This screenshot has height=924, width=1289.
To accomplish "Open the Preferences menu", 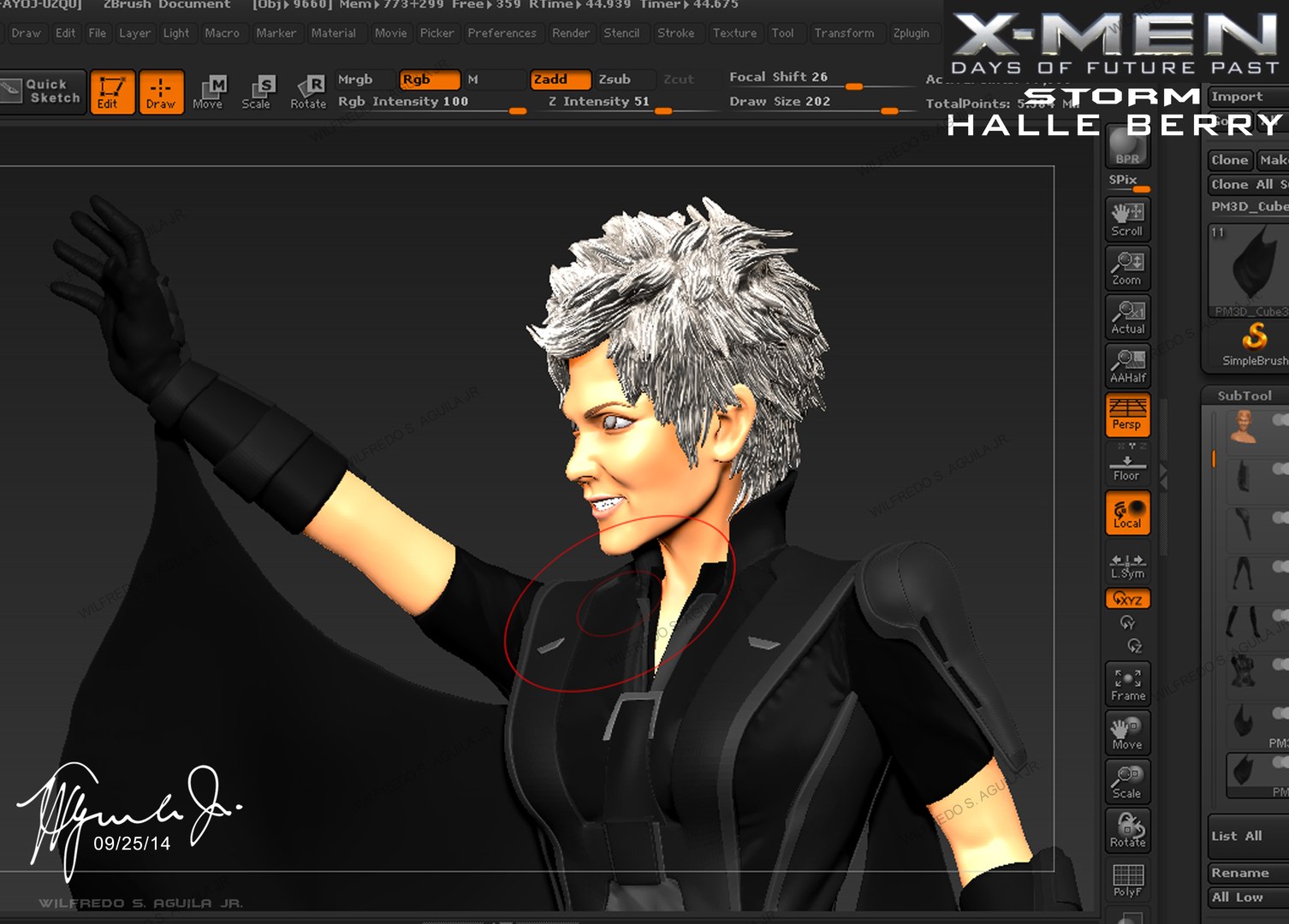I will [502, 33].
